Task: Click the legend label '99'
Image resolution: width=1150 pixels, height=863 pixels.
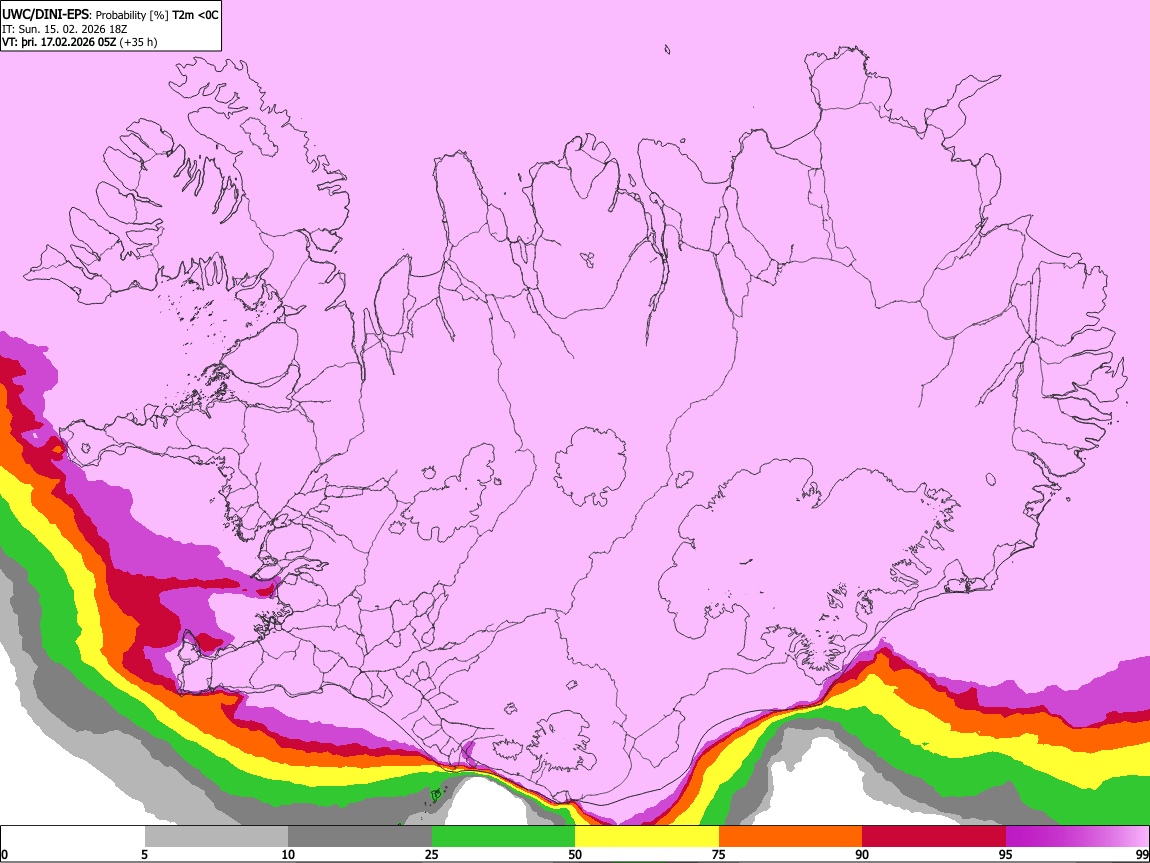Action: point(1142,855)
